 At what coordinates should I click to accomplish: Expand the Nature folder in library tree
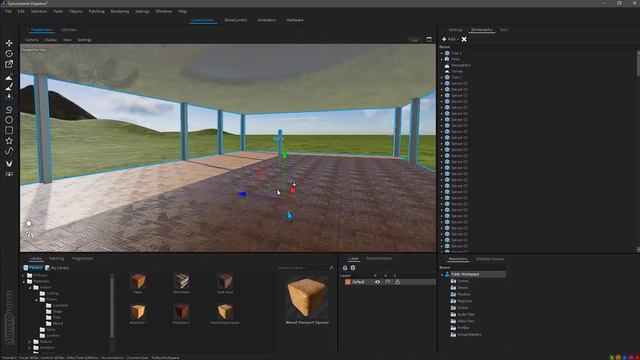point(30,342)
